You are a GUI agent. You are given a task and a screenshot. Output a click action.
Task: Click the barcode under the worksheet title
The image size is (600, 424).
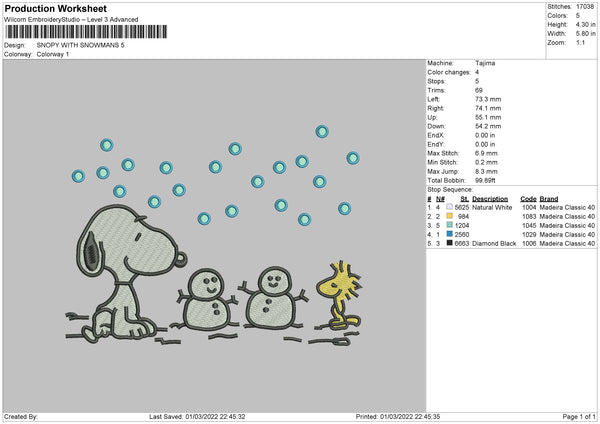(86, 32)
